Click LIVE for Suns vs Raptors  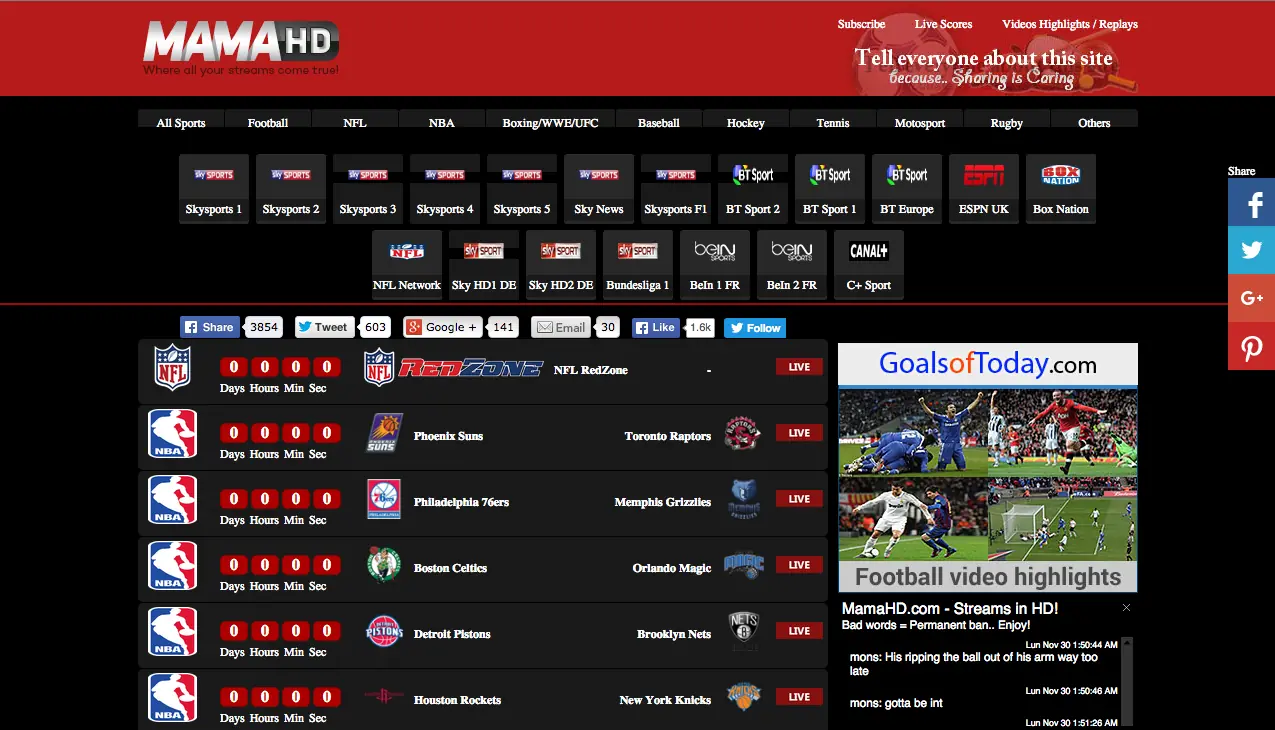click(x=799, y=433)
